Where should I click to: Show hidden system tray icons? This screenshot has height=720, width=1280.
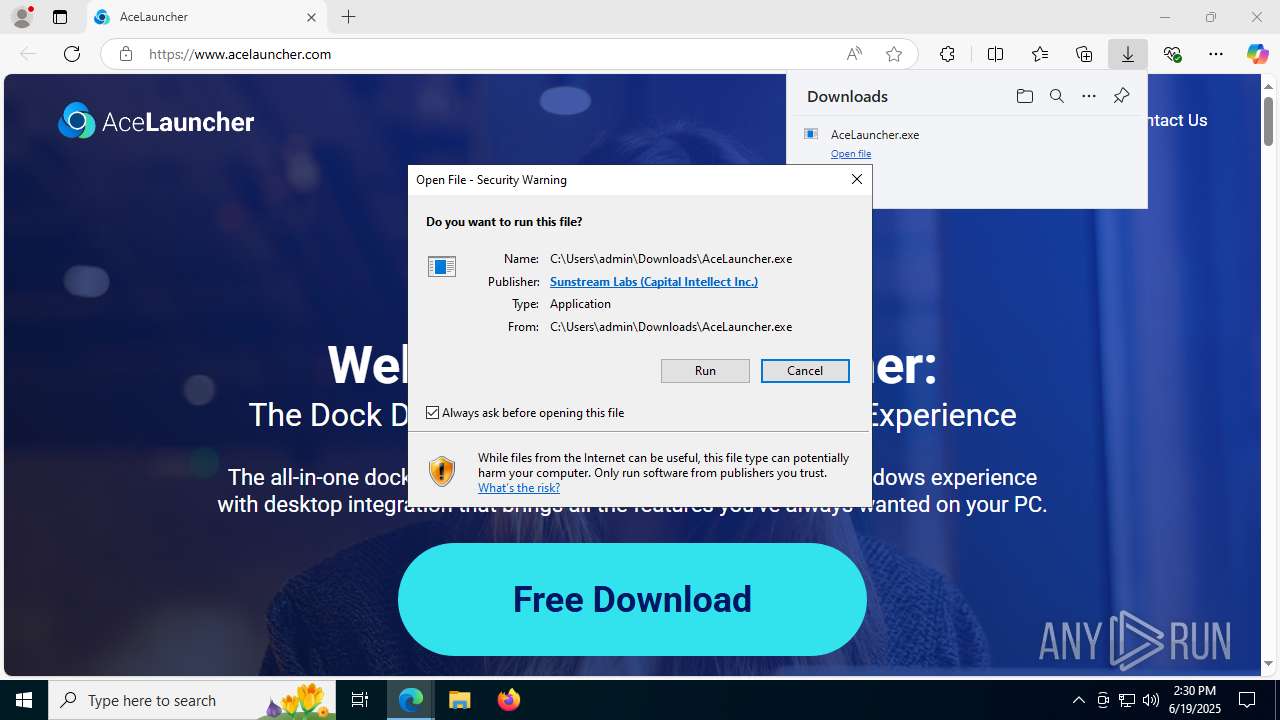1078,700
